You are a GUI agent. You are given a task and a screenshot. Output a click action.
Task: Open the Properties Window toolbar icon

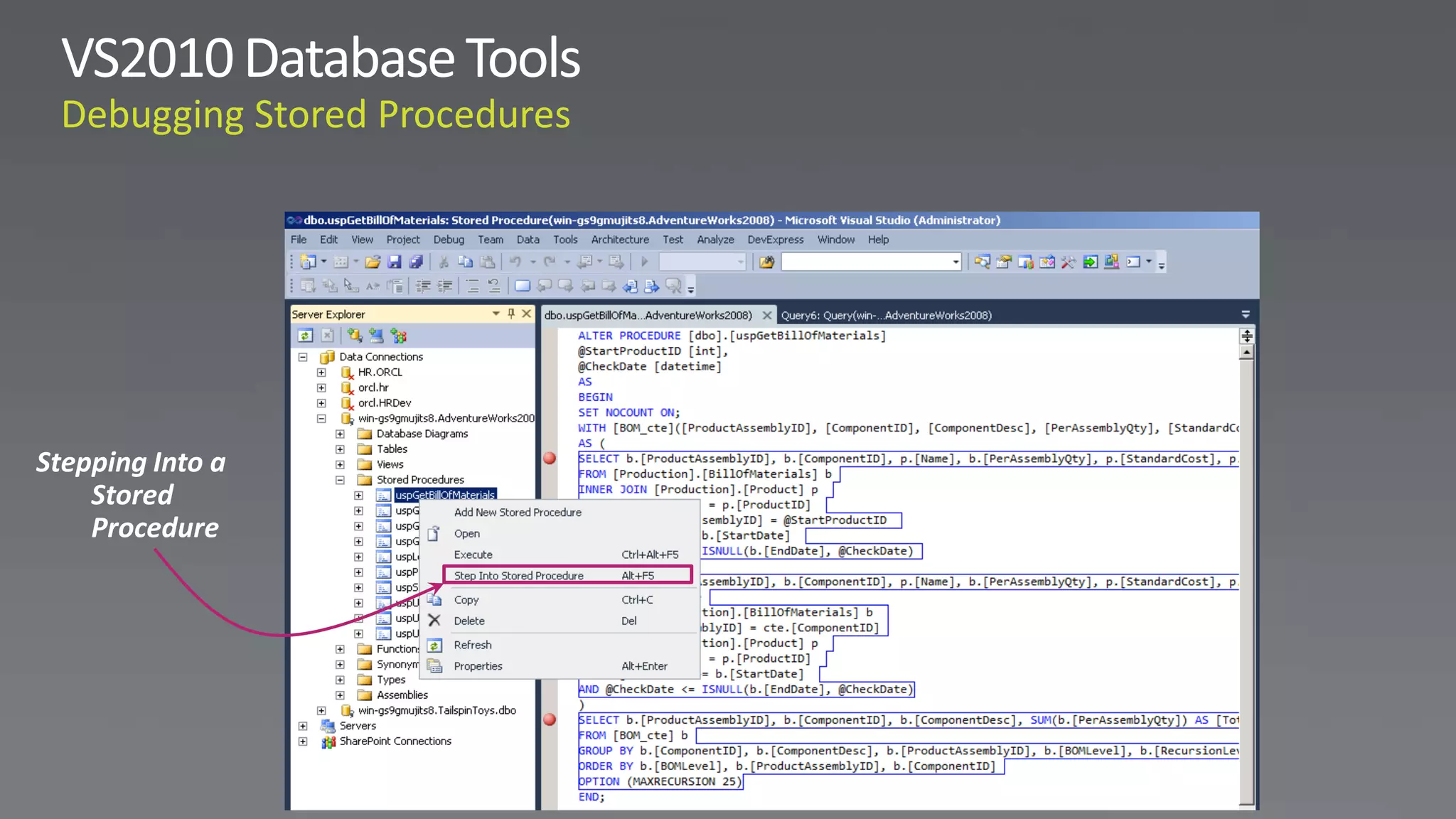coord(1004,262)
